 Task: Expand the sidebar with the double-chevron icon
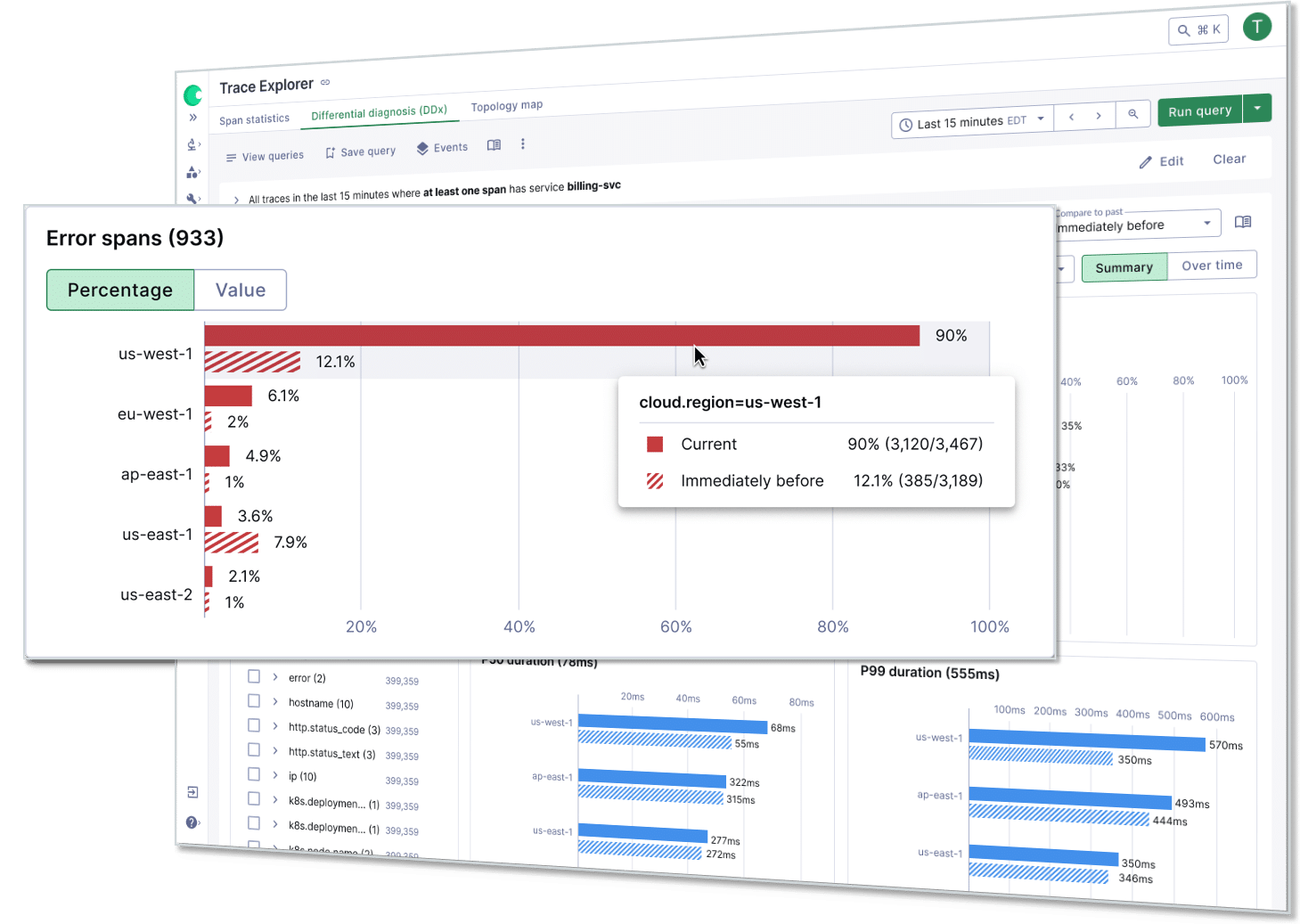pyautogui.click(x=192, y=118)
